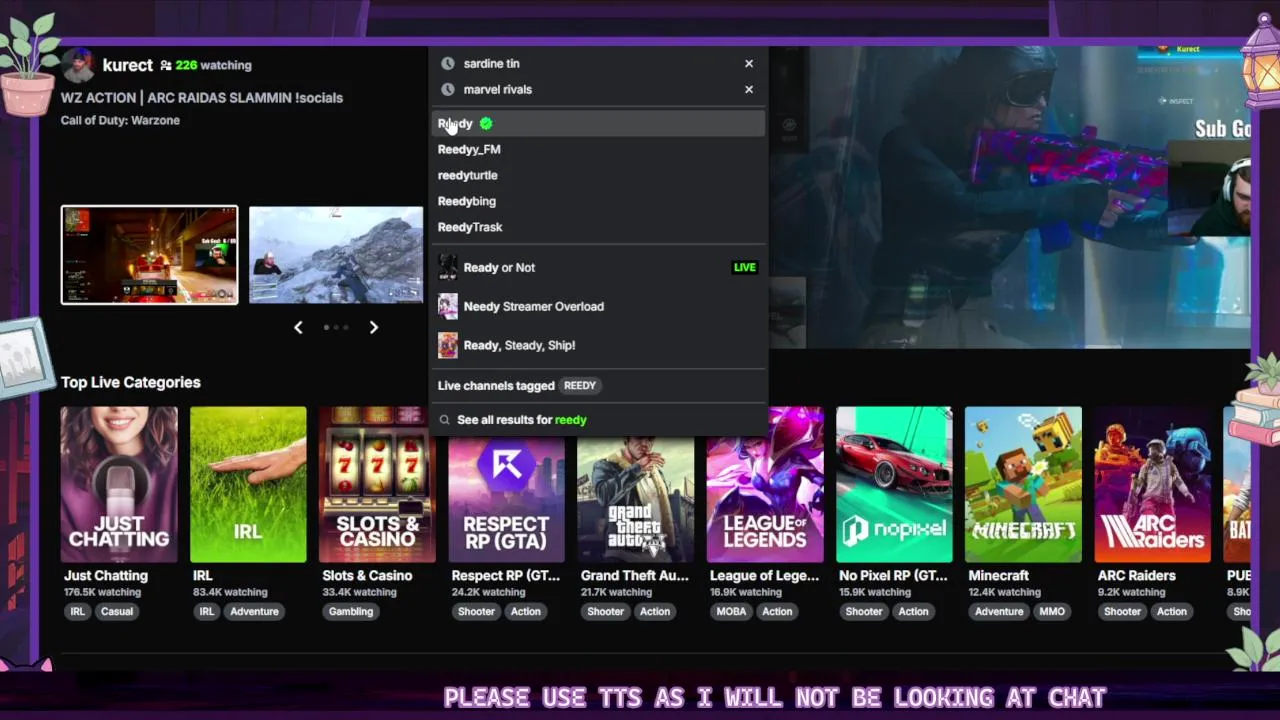Click the Just Chatting title text
The image size is (1280, 720).
click(106, 575)
